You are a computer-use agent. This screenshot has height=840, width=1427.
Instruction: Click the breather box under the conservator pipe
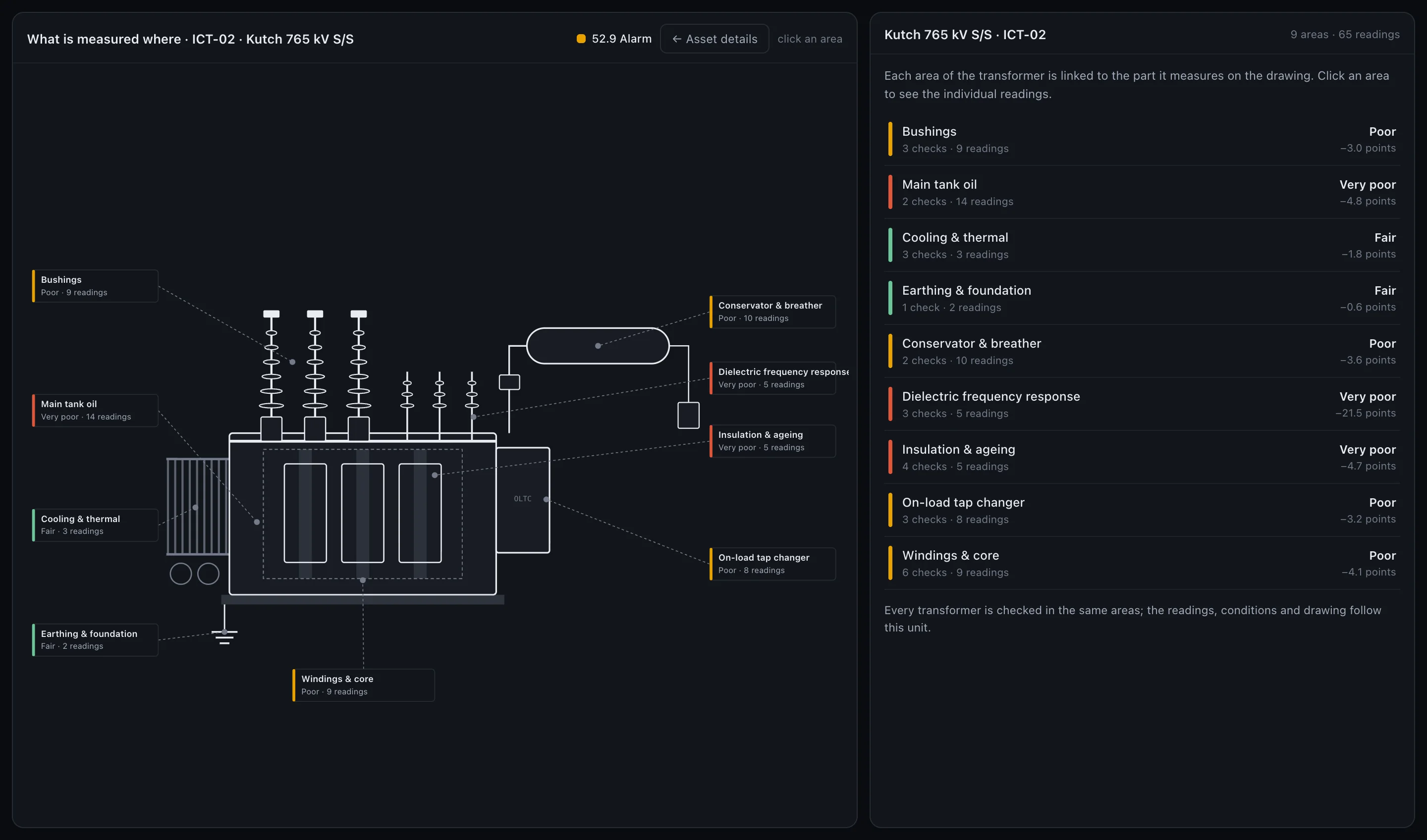[x=689, y=416]
